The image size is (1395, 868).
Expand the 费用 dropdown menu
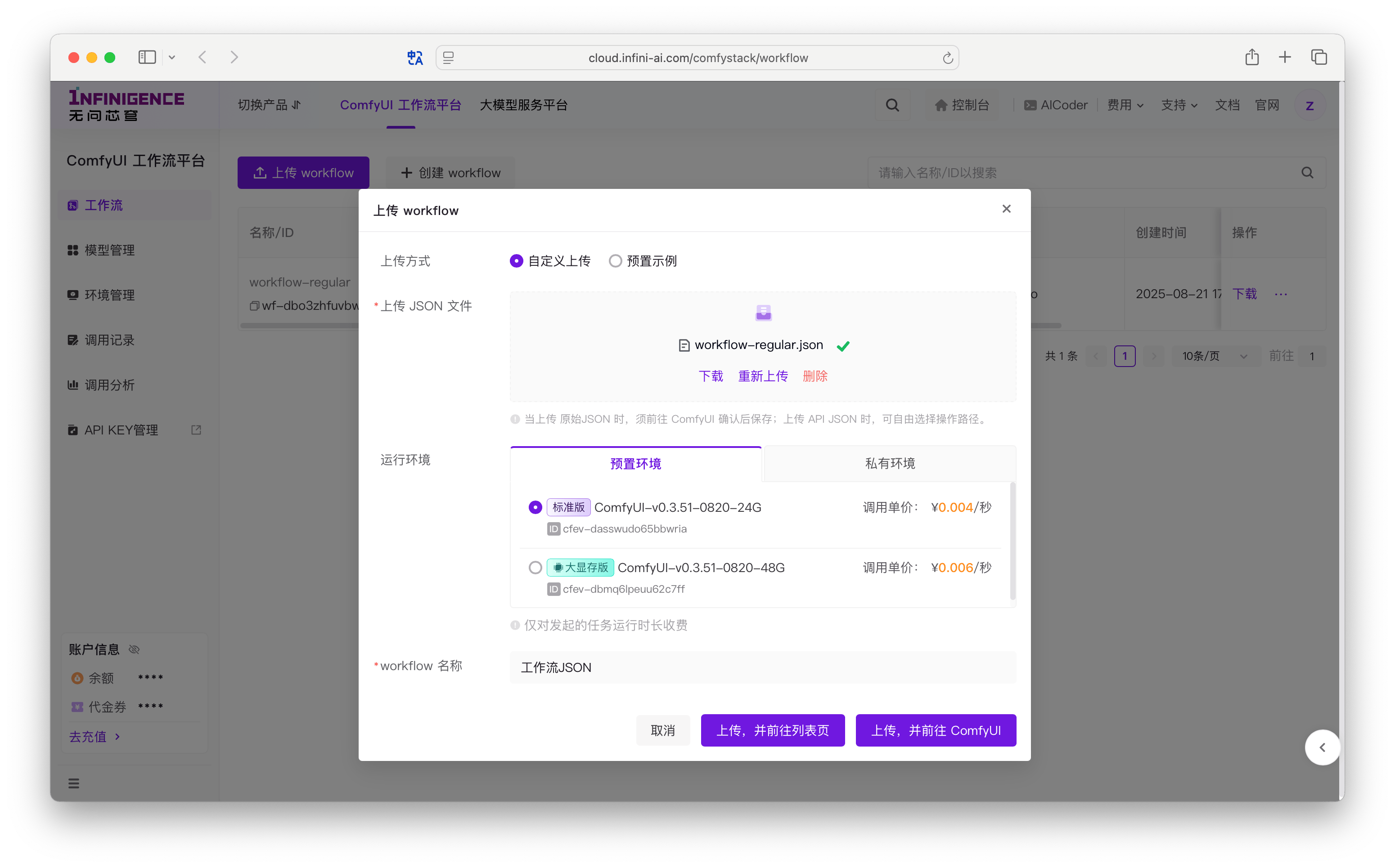[x=1125, y=105]
